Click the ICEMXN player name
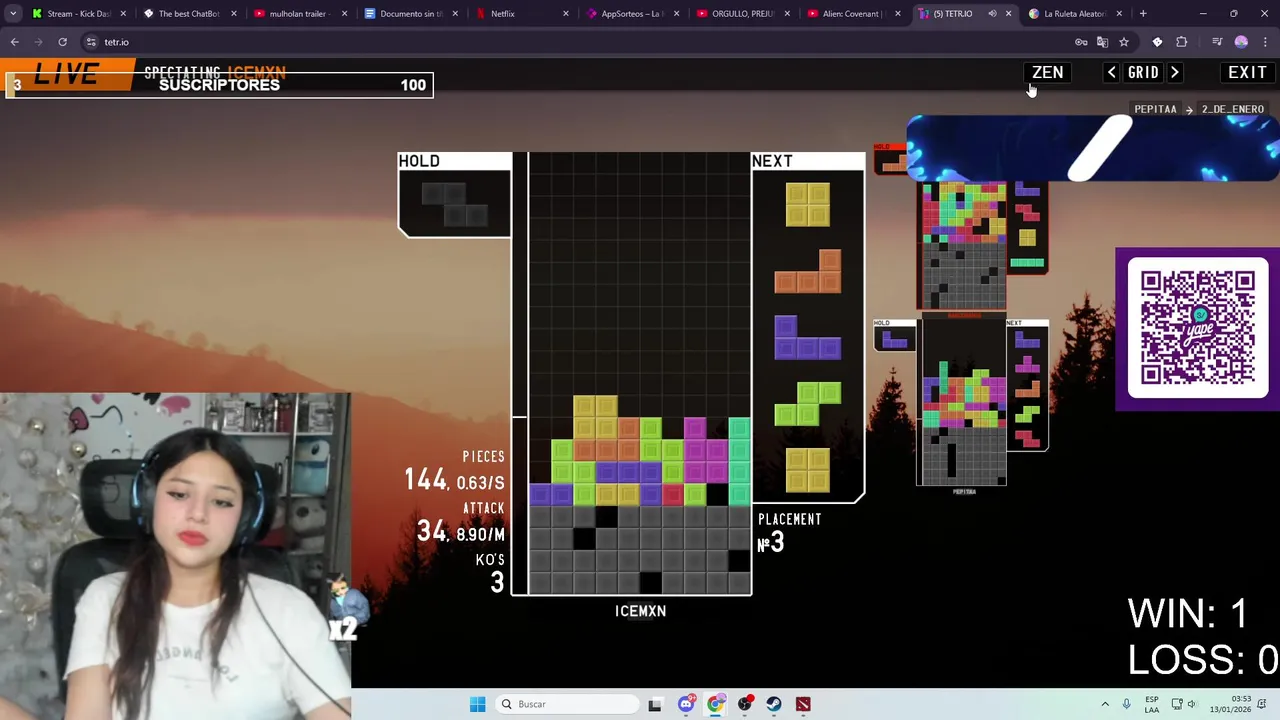1280x720 pixels. (x=640, y=611)
